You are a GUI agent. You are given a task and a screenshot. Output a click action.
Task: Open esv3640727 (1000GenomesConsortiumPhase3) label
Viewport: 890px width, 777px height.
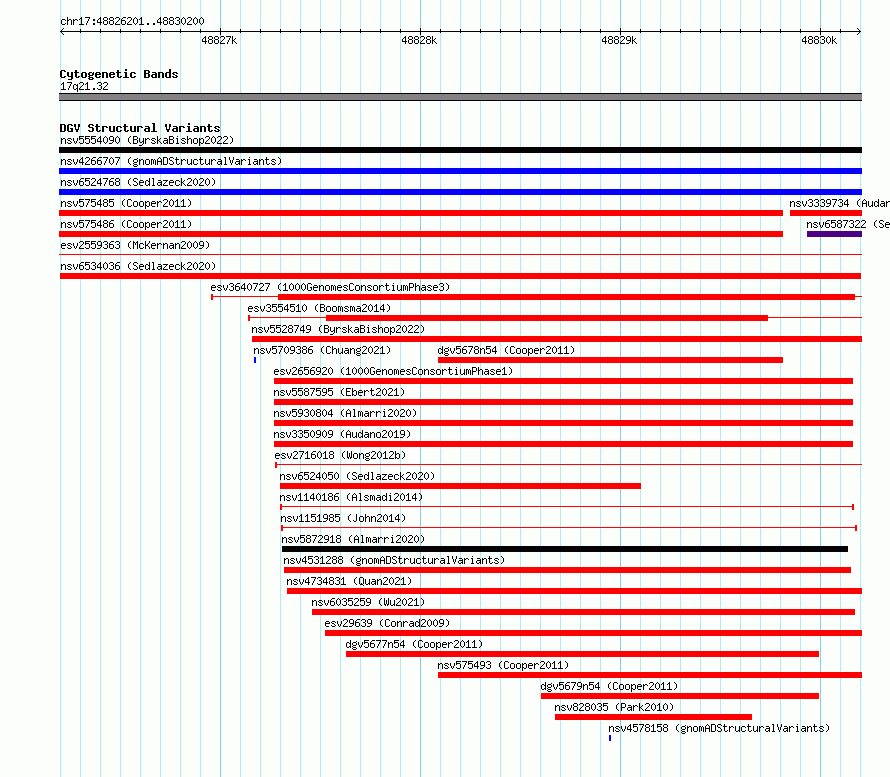click(330, 287)
